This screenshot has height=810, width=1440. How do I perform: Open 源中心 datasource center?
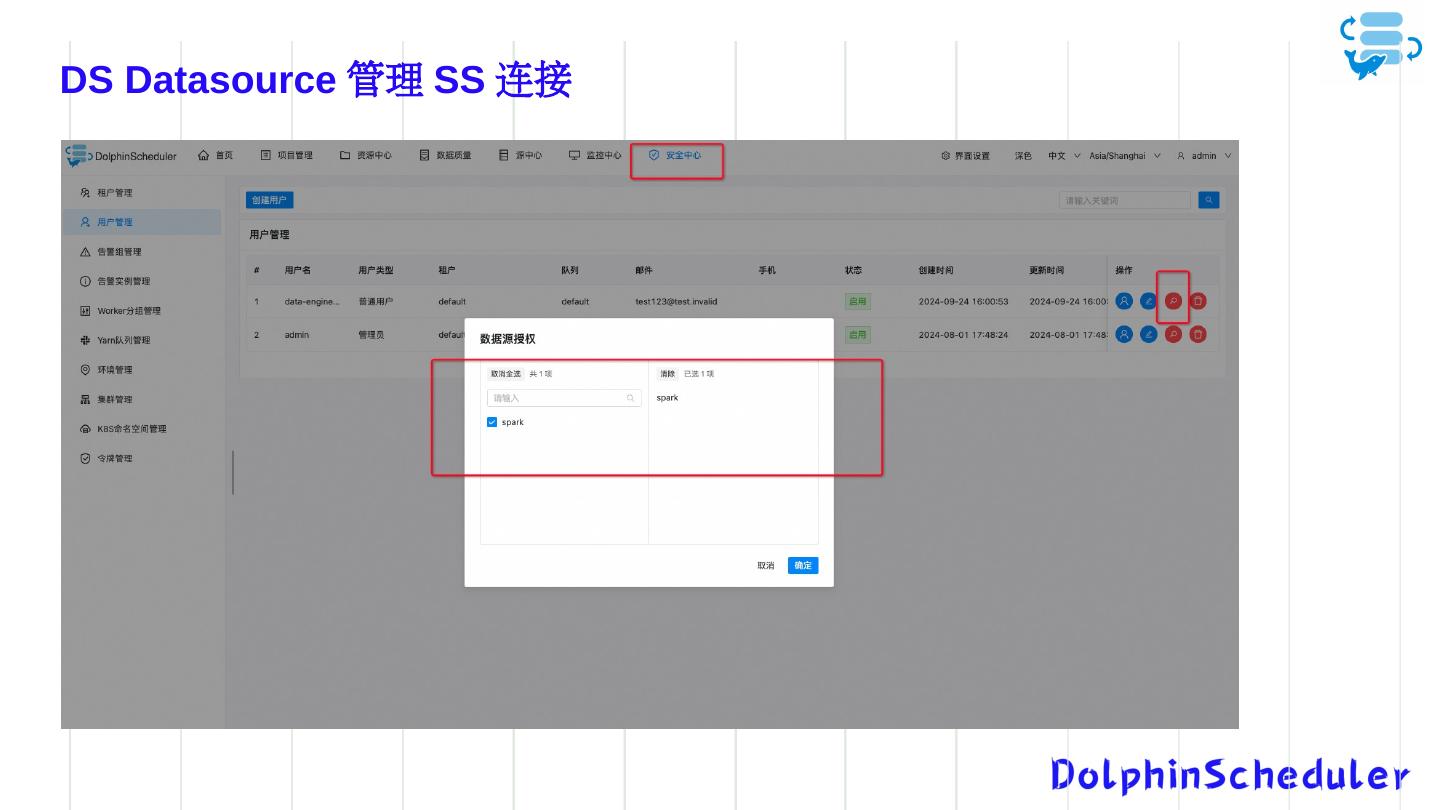pyautogui.click(x=521, y=155)
